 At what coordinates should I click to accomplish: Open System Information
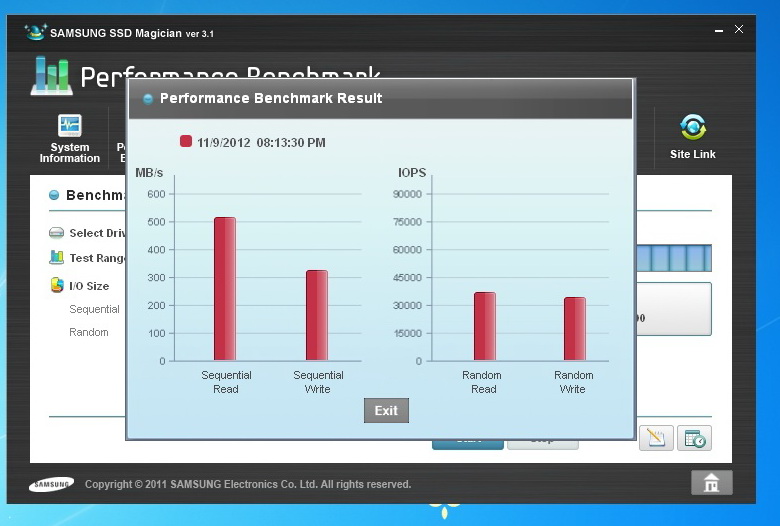click(x=70, y=138)
